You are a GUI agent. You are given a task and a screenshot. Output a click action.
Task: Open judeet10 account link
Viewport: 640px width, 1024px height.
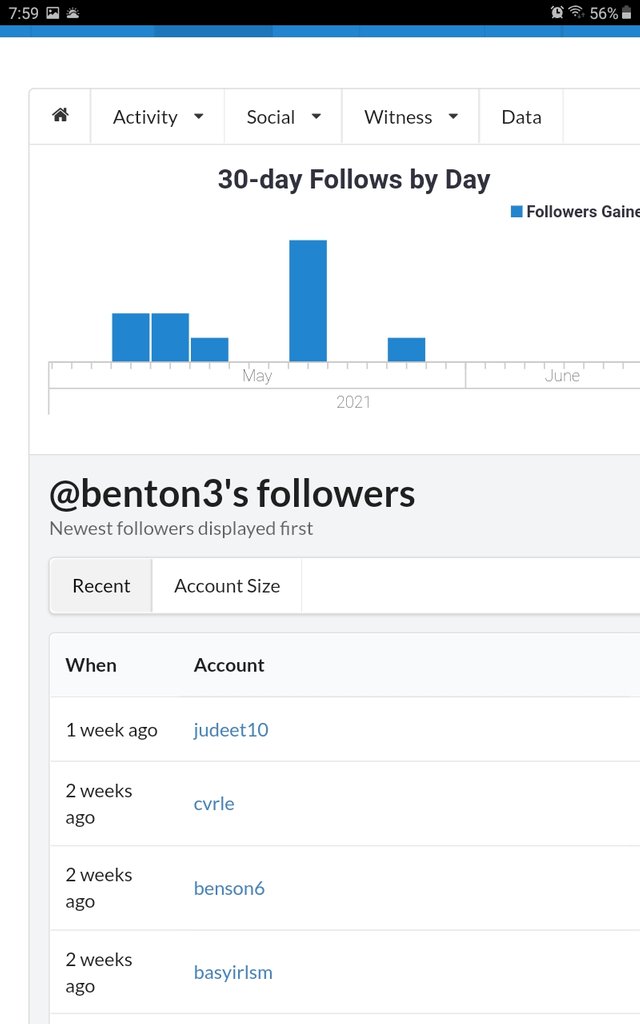pos(231,730)
